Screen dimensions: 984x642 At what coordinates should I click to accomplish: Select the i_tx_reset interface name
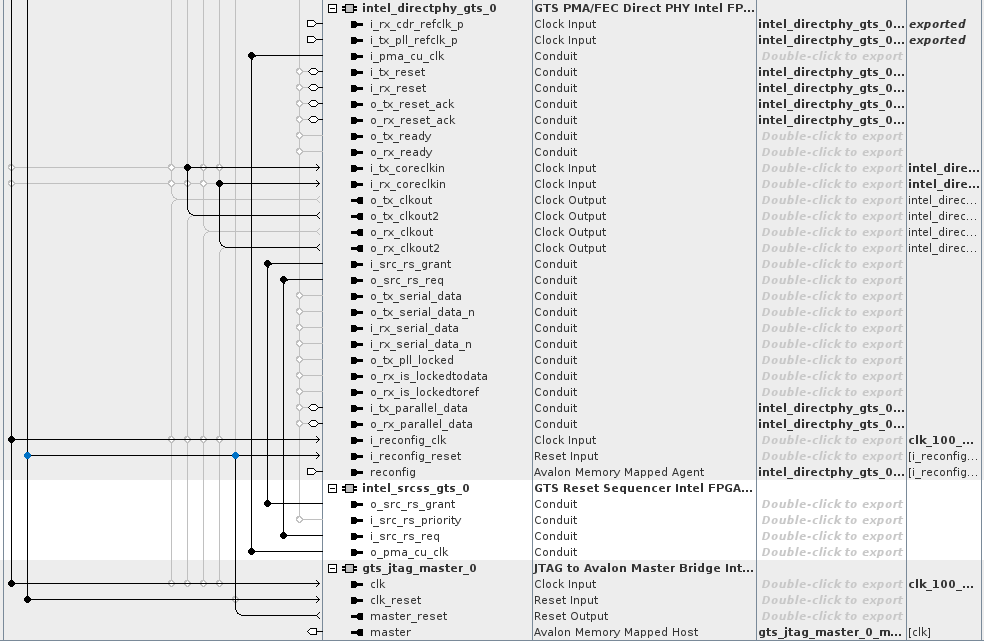tap(397, 72)
